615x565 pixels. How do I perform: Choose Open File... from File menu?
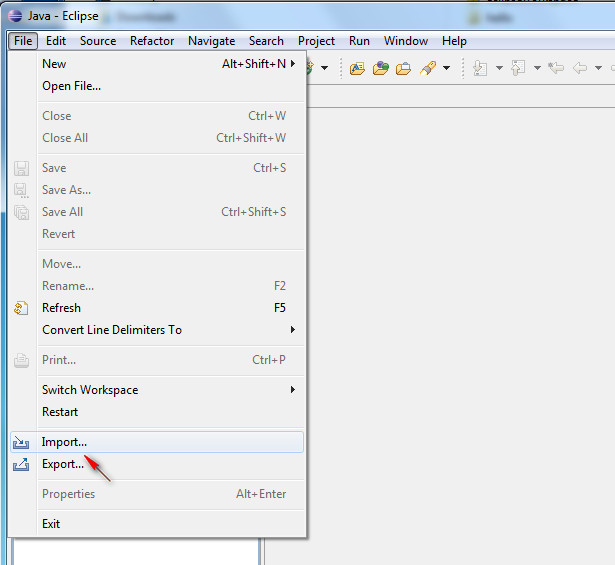pos(157,86)
